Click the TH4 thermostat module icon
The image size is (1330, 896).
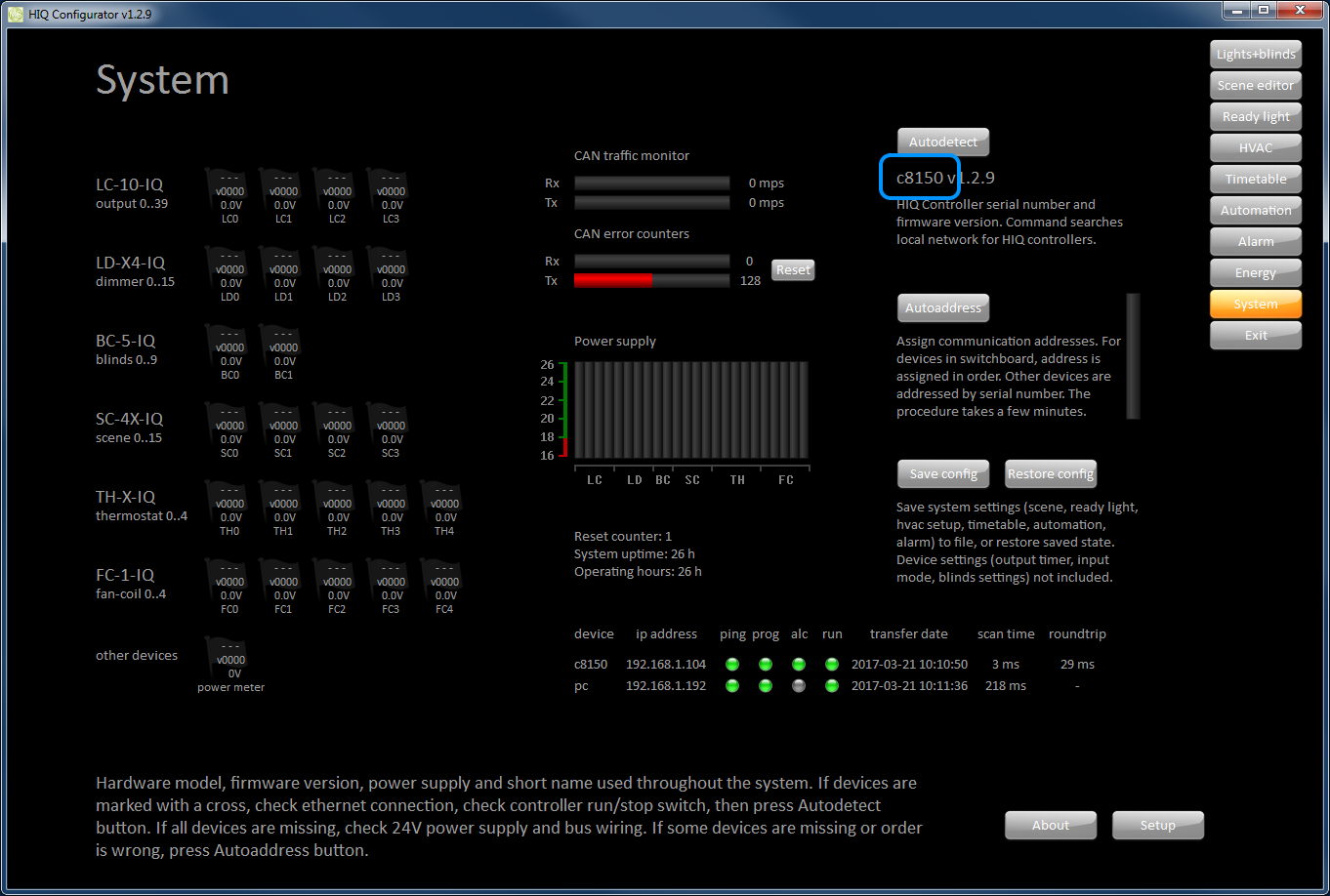coord(445,506)
